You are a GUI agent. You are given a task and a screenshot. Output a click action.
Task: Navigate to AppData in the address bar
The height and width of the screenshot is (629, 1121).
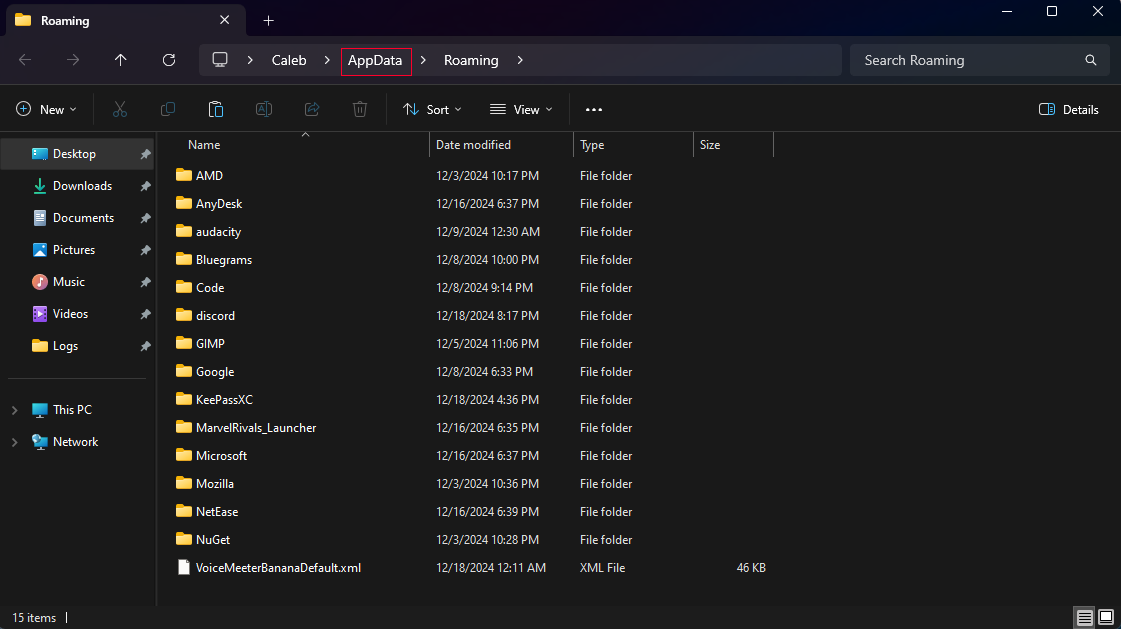375,60
